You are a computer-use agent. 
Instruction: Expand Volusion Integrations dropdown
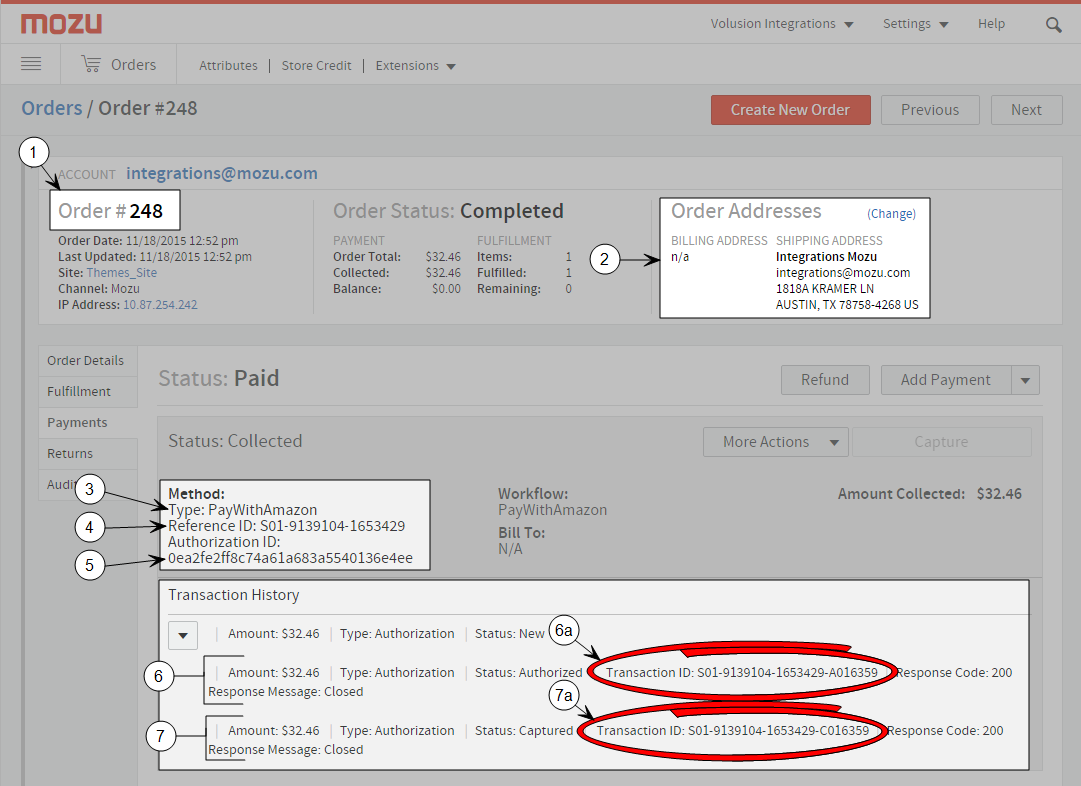[x=782, y=24]
